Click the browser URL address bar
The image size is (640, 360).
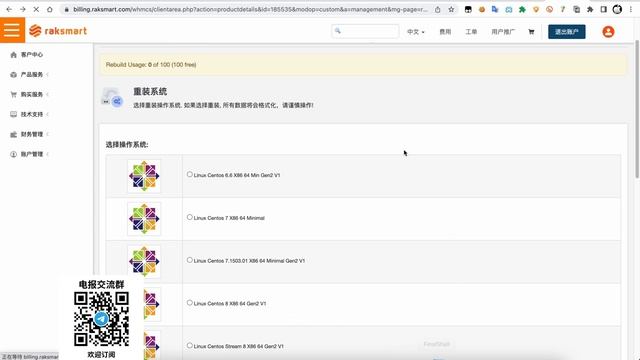(250, 9)
